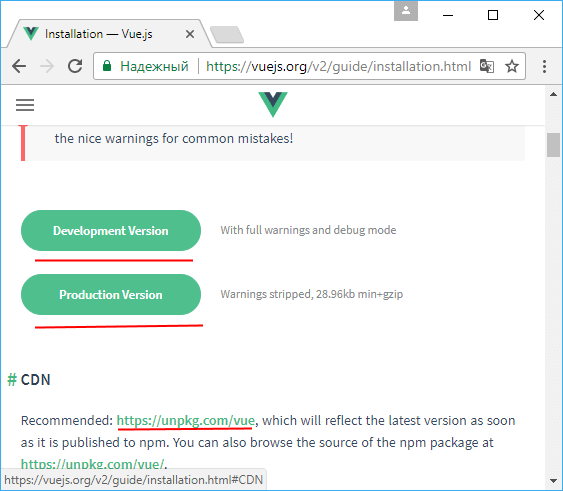Screen dimensions: 563x491
Task: Click the 'Надежный' secure label
Action: pos(154,66)
